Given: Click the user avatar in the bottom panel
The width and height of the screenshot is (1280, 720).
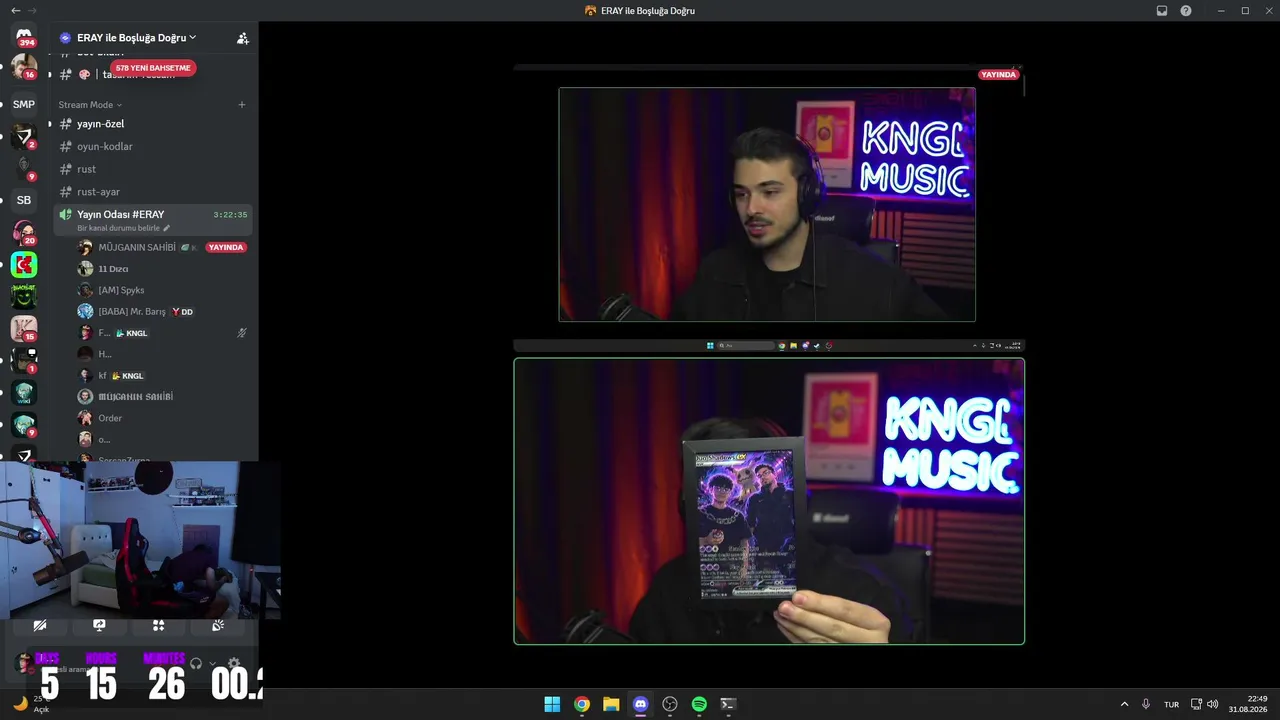Looking at the screenshot, I should click(x=24, y=663).
